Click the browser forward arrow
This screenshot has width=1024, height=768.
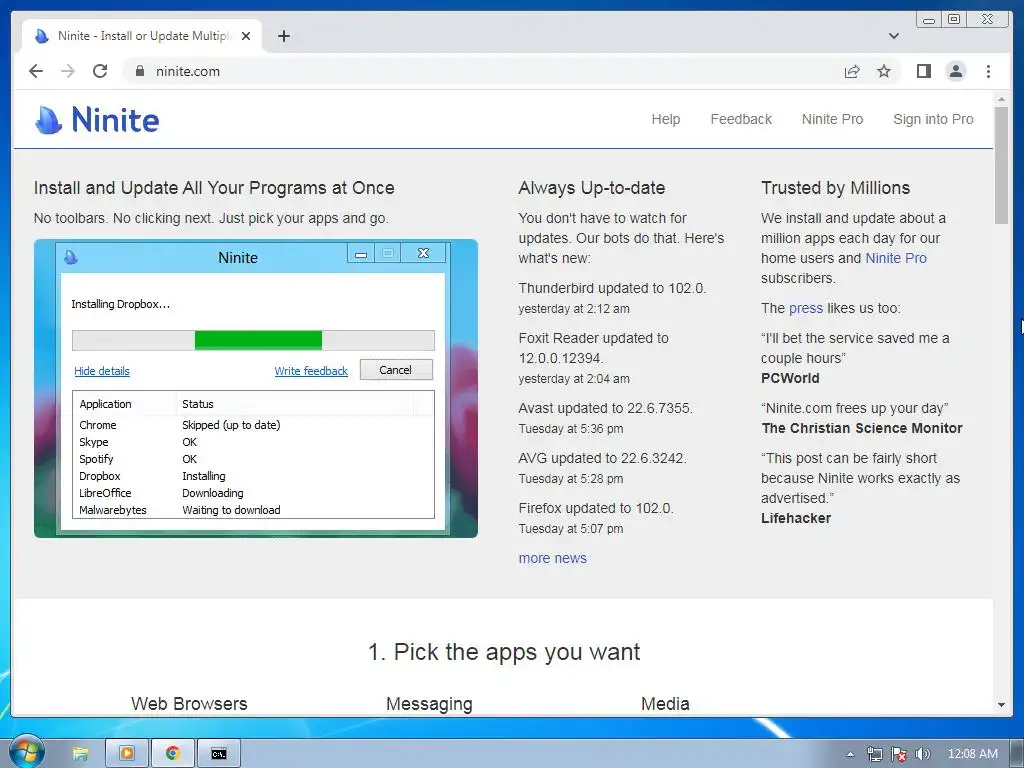[x=68, y=71]
